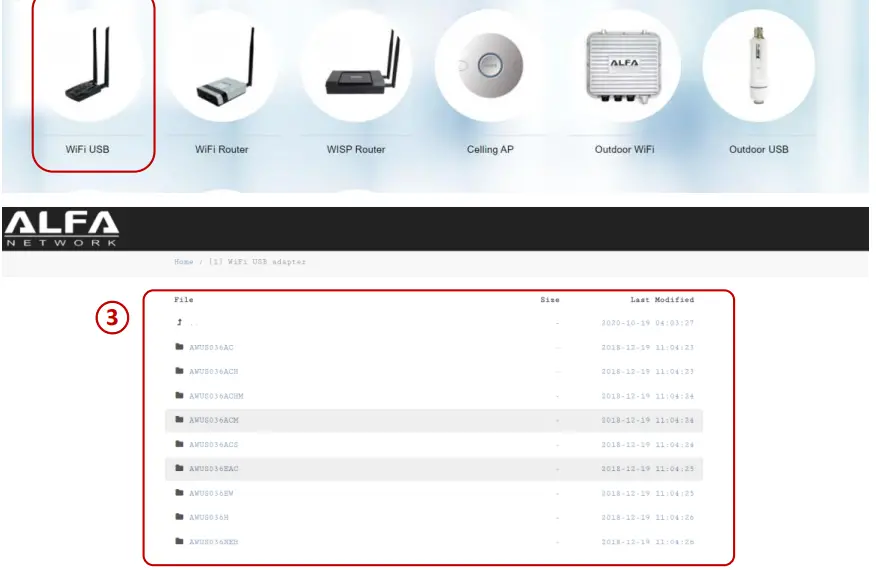Click the AWUS036ACH row modified date
The height and width of the screenshot is (570, 876).
[648, 372]
